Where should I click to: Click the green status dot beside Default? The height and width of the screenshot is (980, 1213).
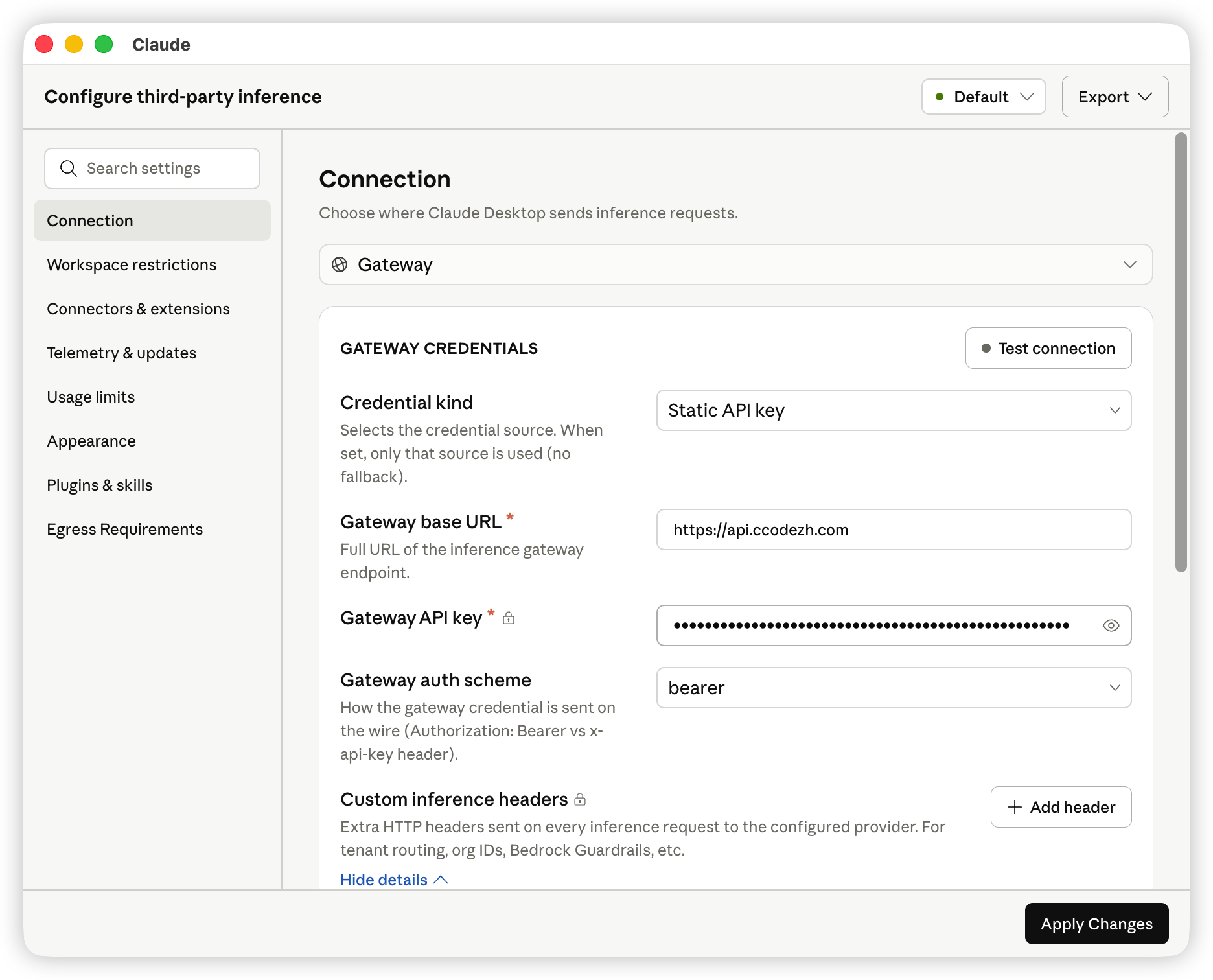(x=940, y=97)
